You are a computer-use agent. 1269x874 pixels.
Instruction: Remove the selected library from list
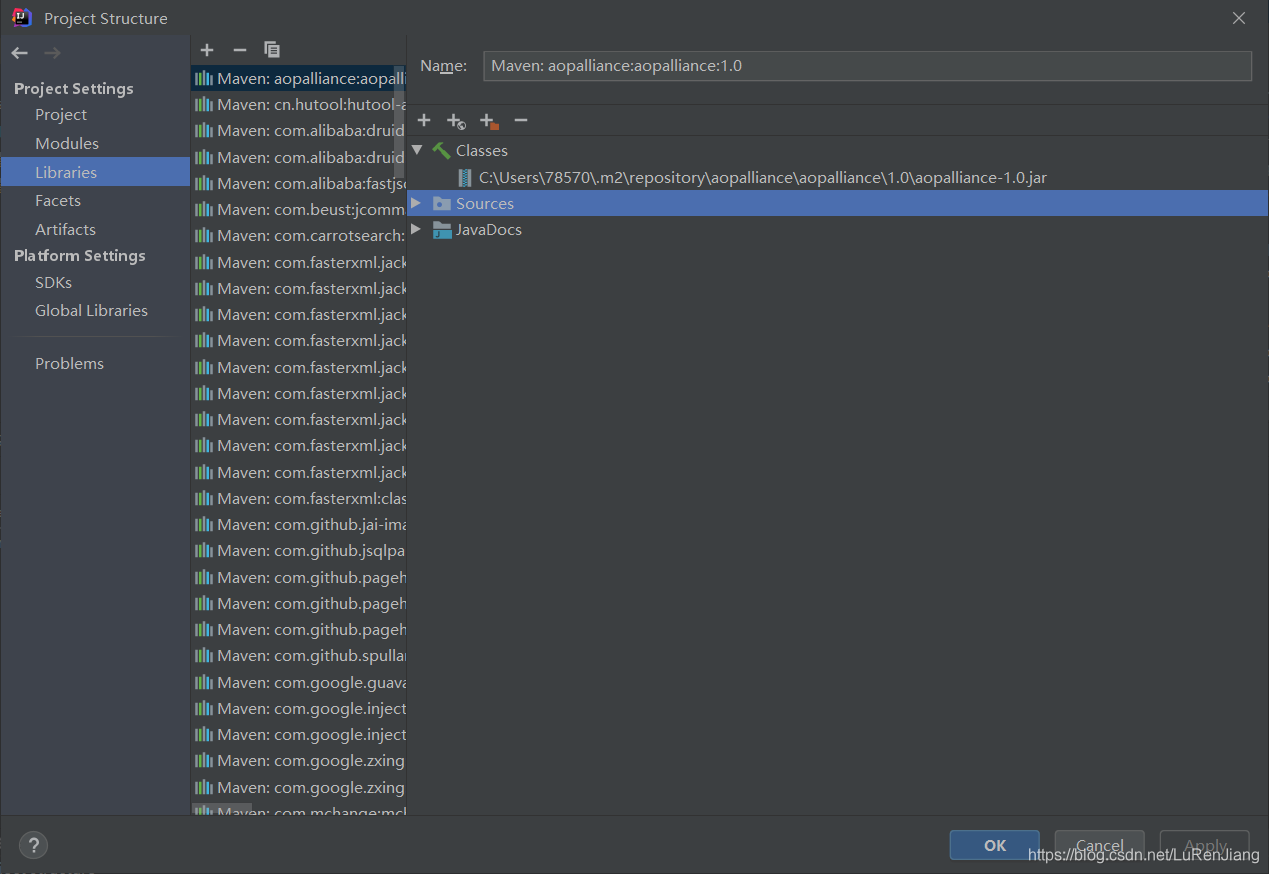click(239, 50)
